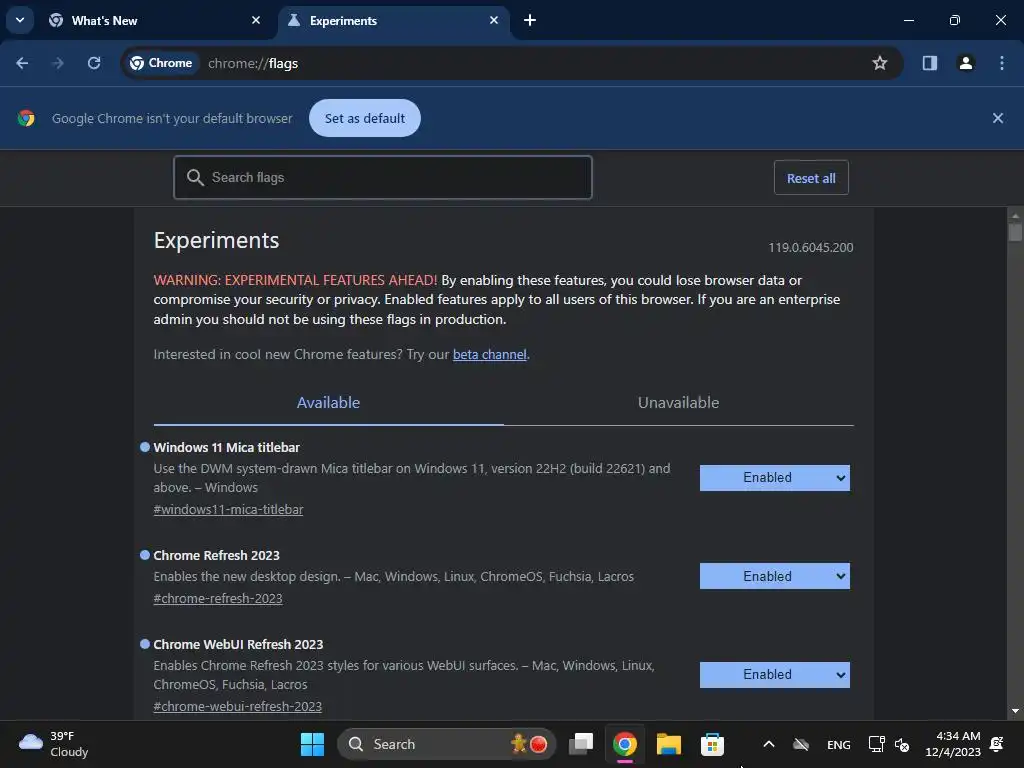
Task: Click the forward navigation arrow
Action: (x=58, y=63)
